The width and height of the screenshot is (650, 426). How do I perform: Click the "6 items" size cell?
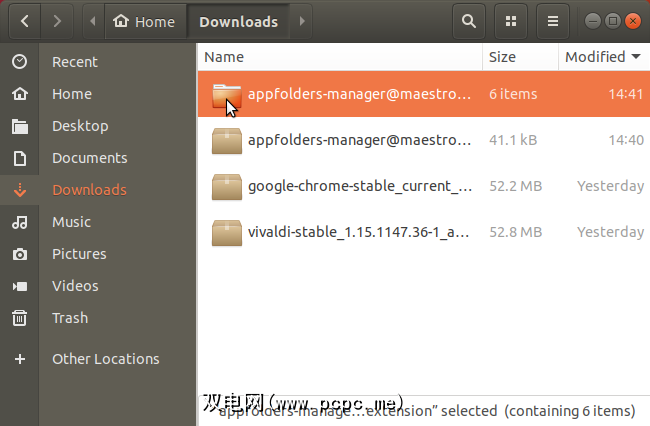click(513, 94)
